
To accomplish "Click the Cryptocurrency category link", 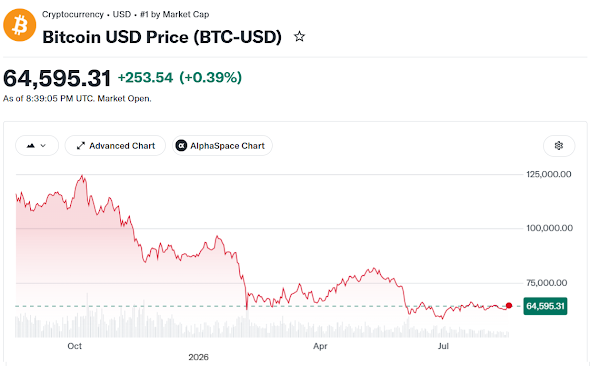I will click(x=73, y=15).
